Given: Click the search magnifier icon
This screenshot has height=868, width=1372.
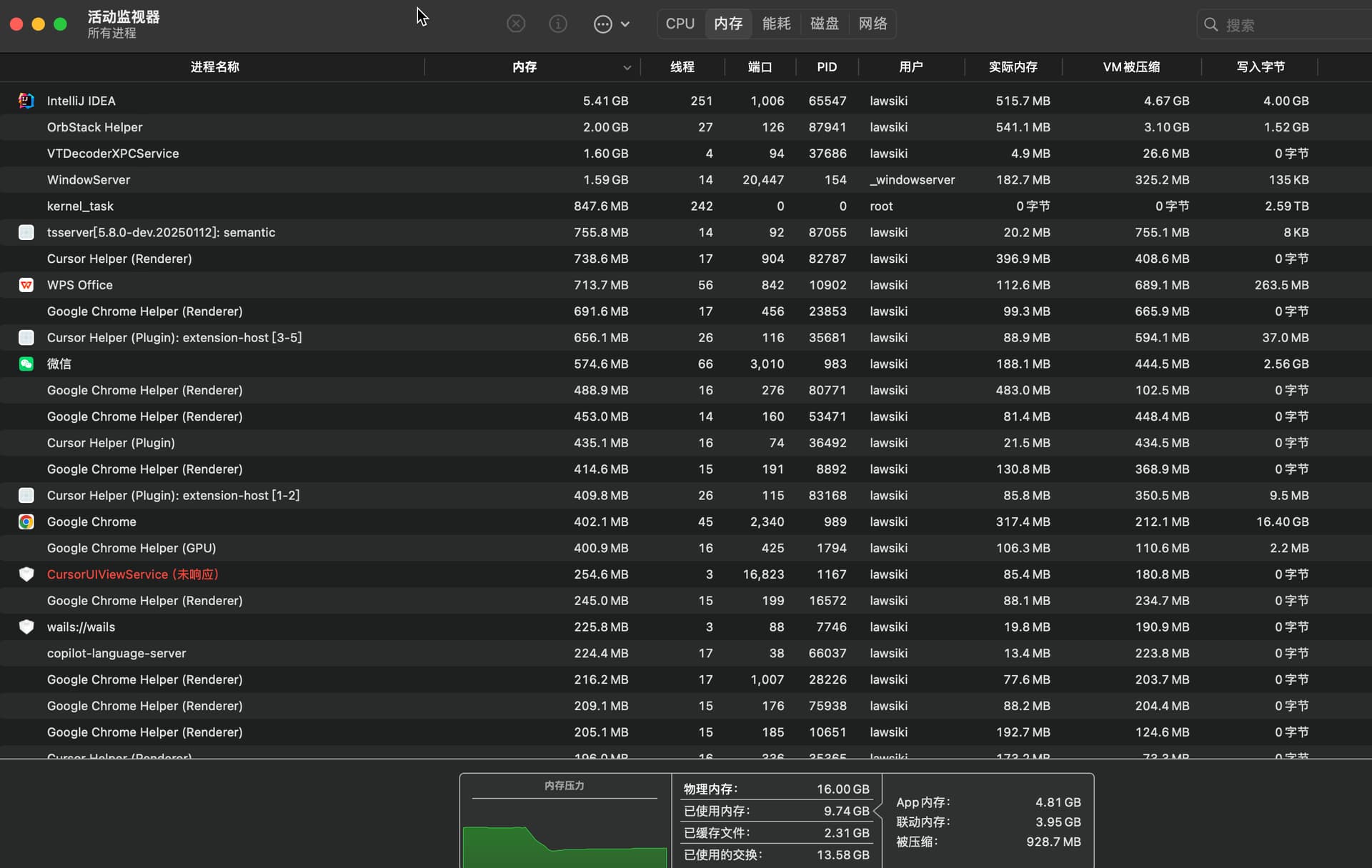Looking at the screenshot, I should click(1211, 25).
